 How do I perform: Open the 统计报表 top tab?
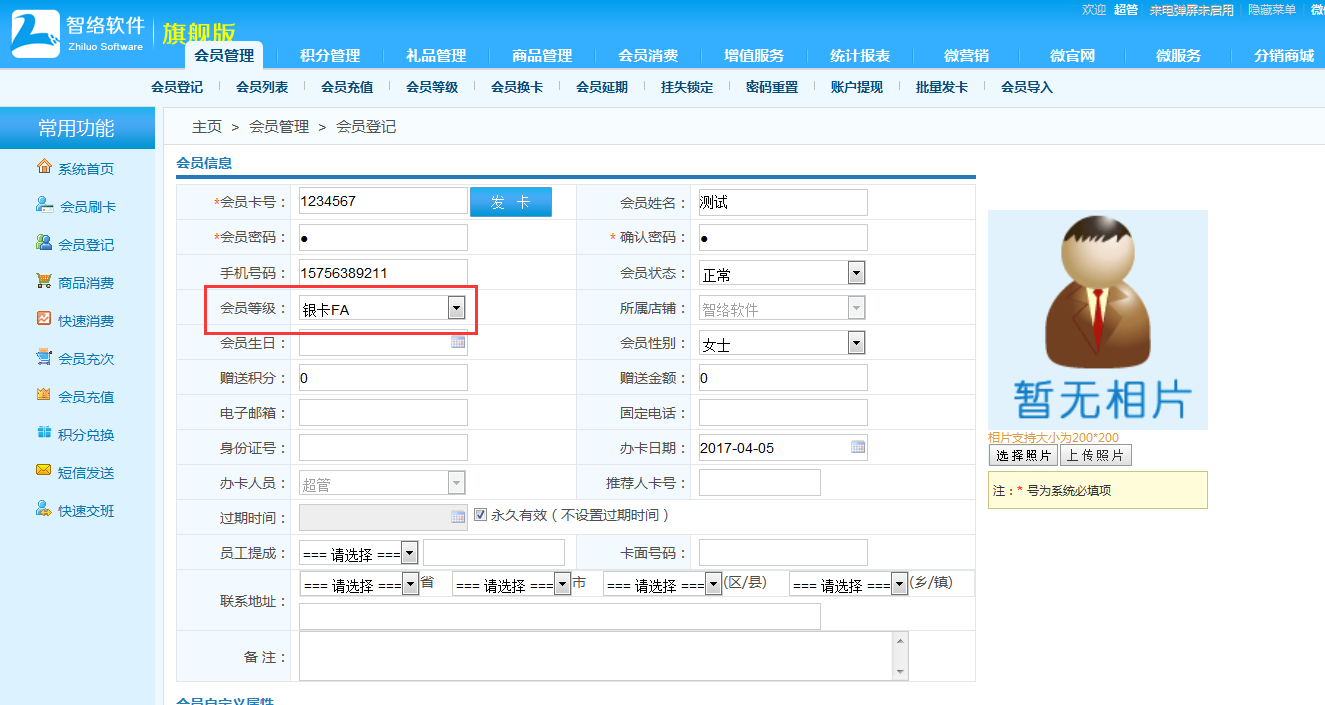860,56
